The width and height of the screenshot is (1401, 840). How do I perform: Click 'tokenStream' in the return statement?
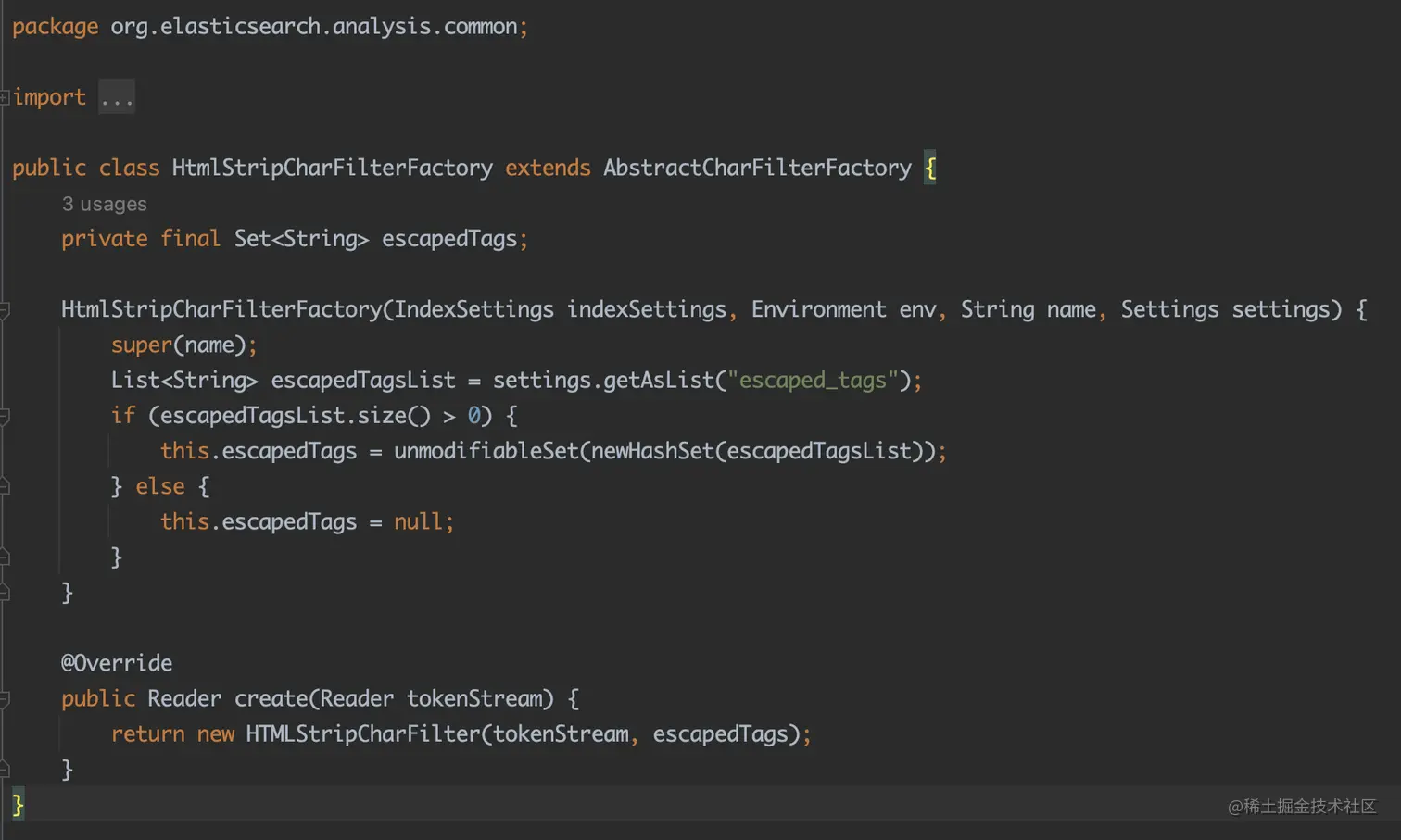[561, 734]
